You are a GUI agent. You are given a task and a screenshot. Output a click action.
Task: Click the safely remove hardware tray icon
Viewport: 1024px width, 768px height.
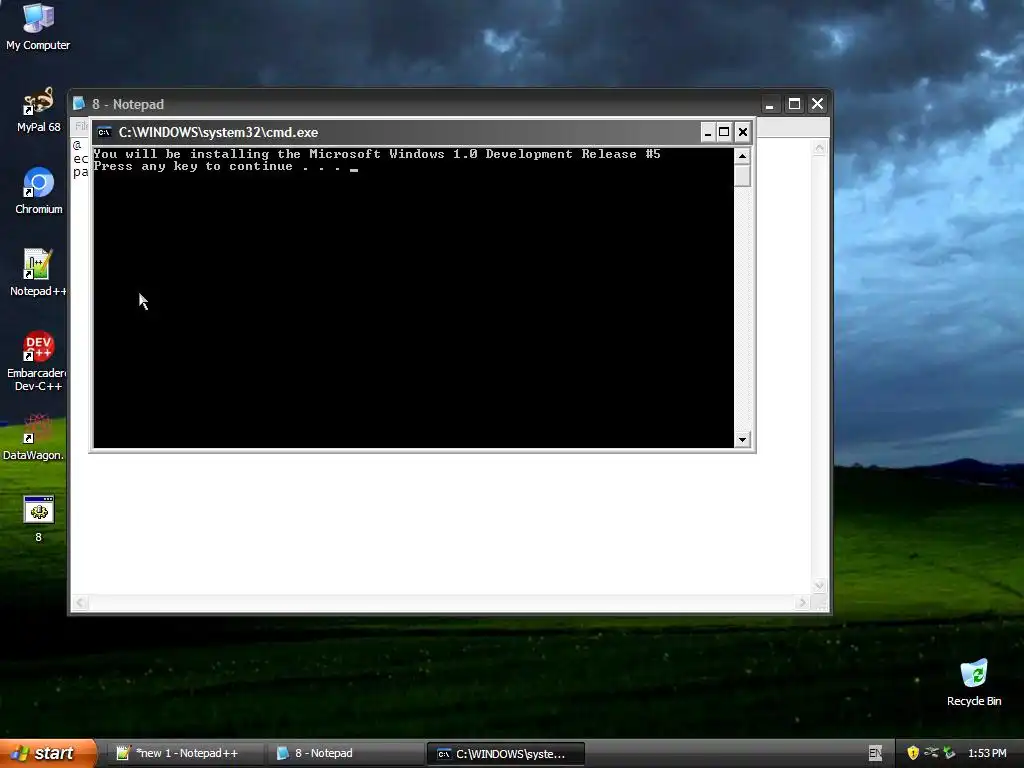(x=950, y=754)
